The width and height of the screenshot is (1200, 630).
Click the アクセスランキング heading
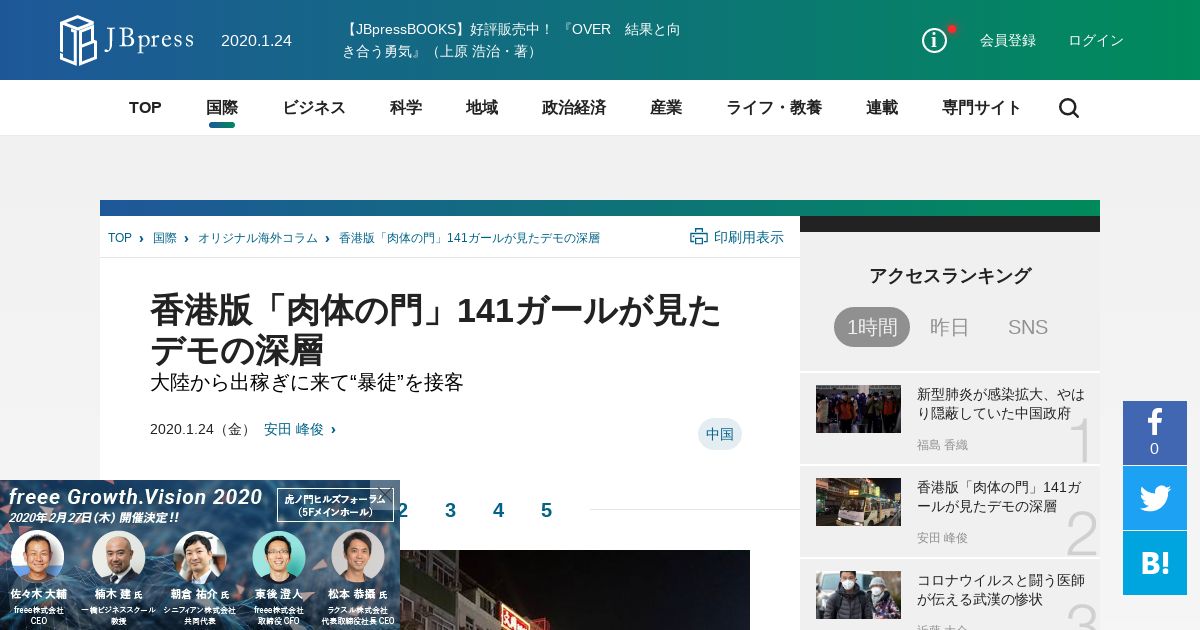(950, 276)
